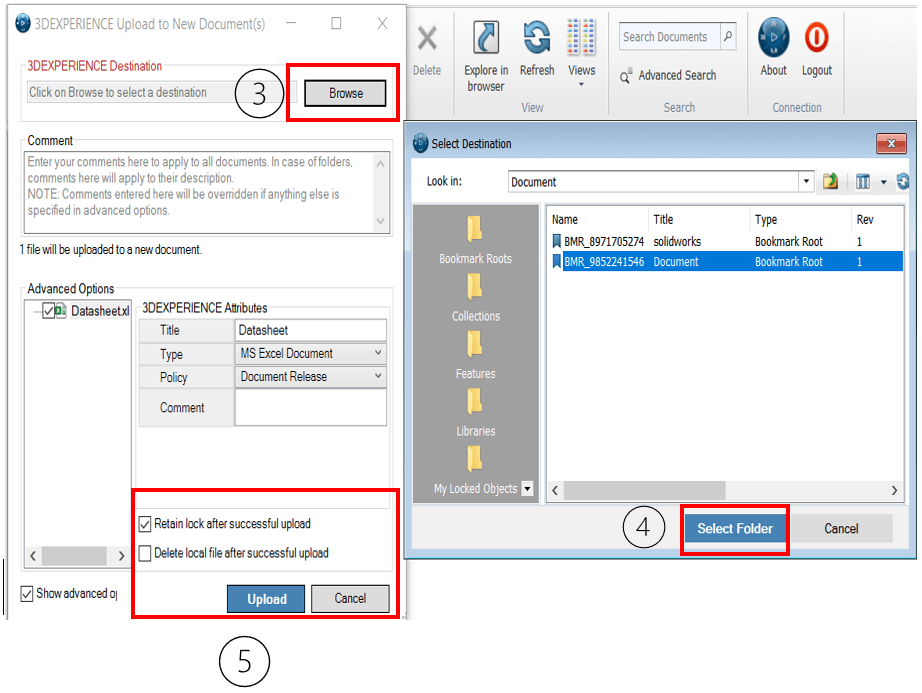Expand the Type MS Excel Document dropdown

[x=378, y=353]
